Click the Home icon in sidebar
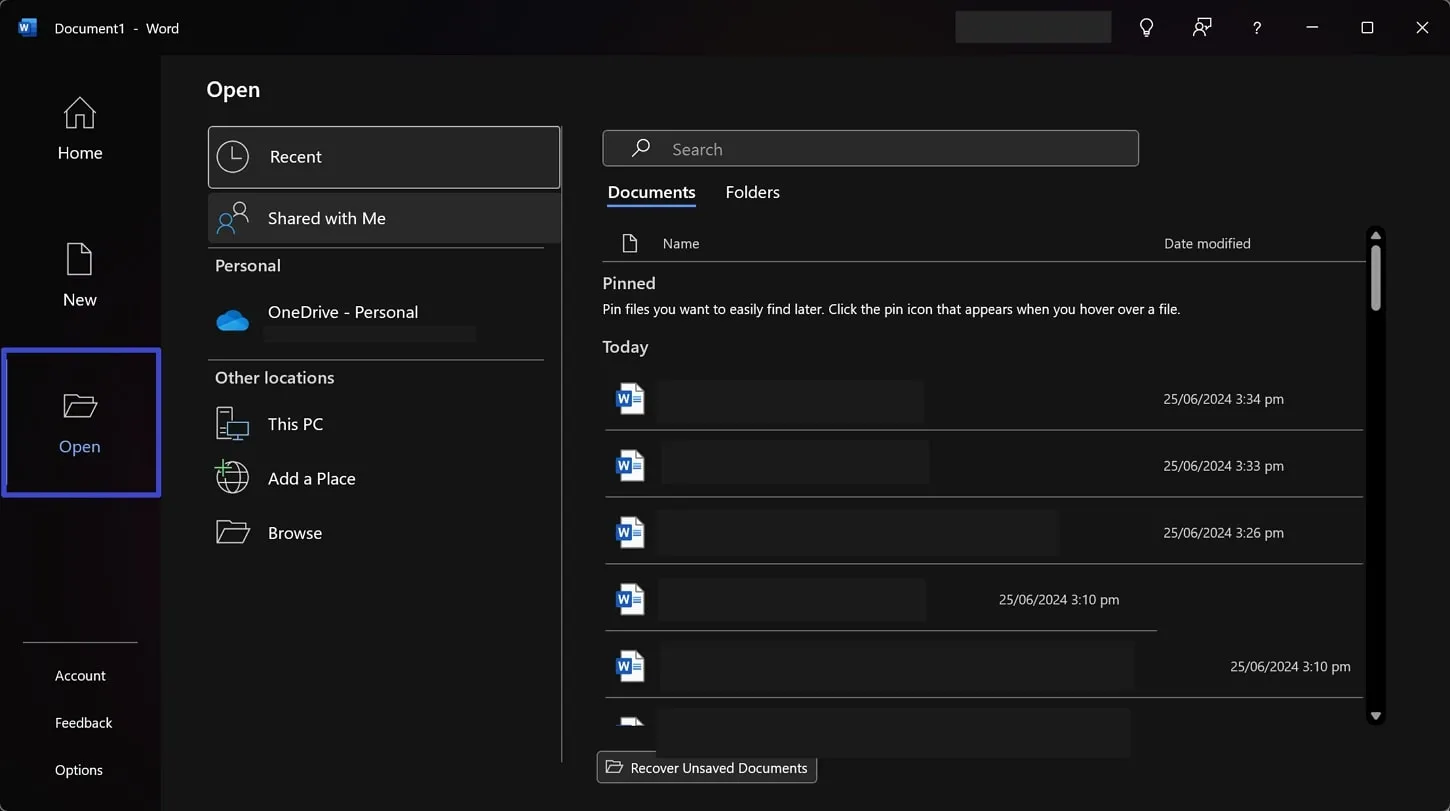This screenshot has width=1450, height=811. tap(80, 114)
